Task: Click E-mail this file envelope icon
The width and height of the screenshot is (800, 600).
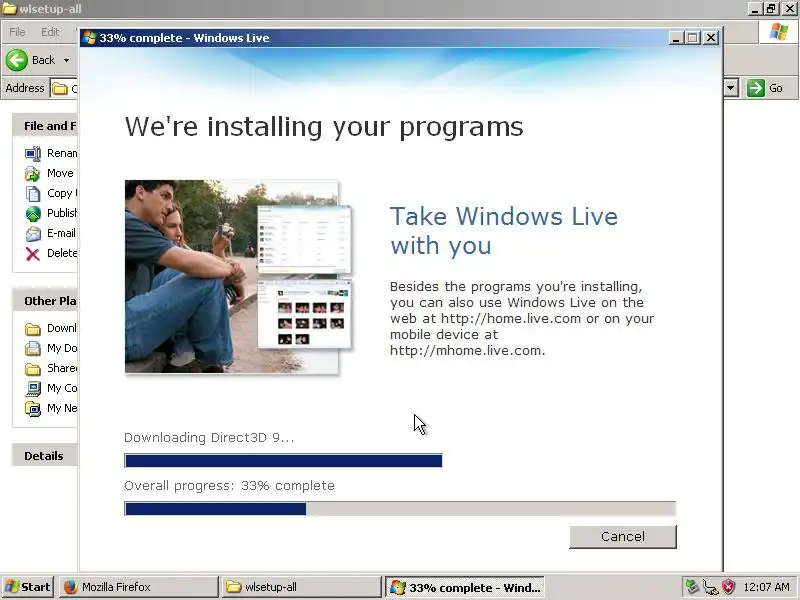Action: pos(33,233)
